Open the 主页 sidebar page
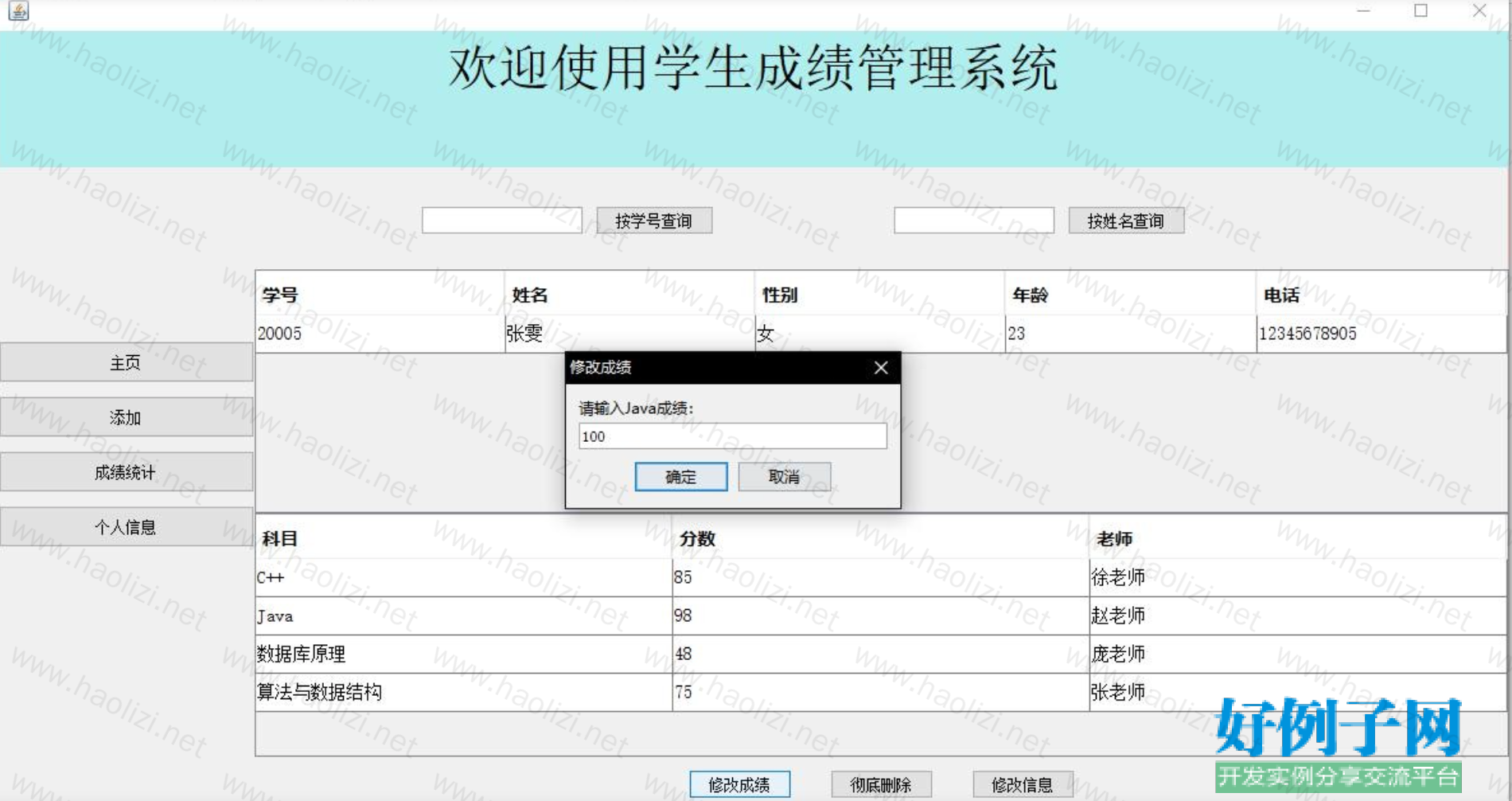Viewport: 1512px width, 801px height. point(126,363)
